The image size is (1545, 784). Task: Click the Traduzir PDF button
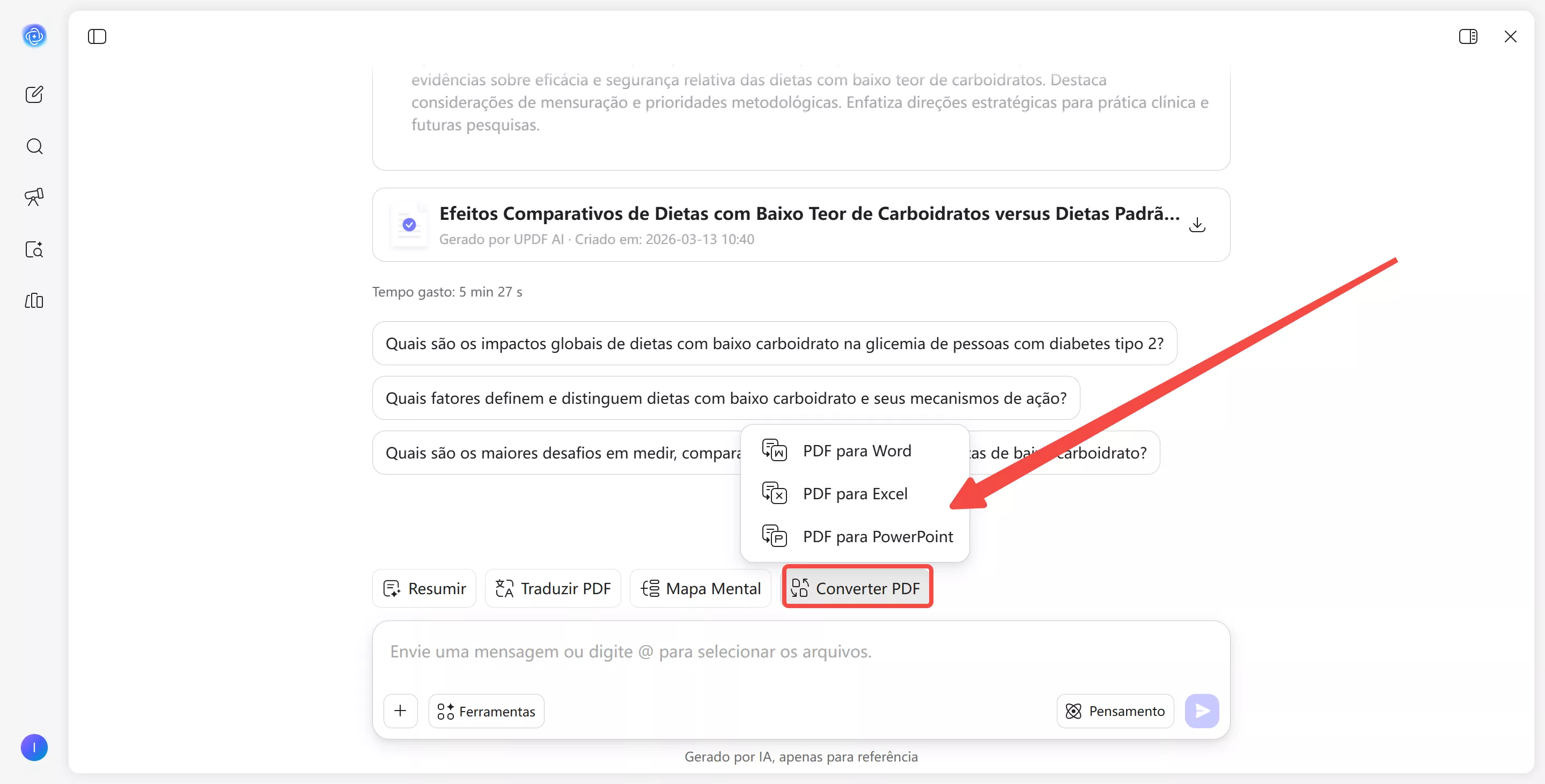coord(553,588)
